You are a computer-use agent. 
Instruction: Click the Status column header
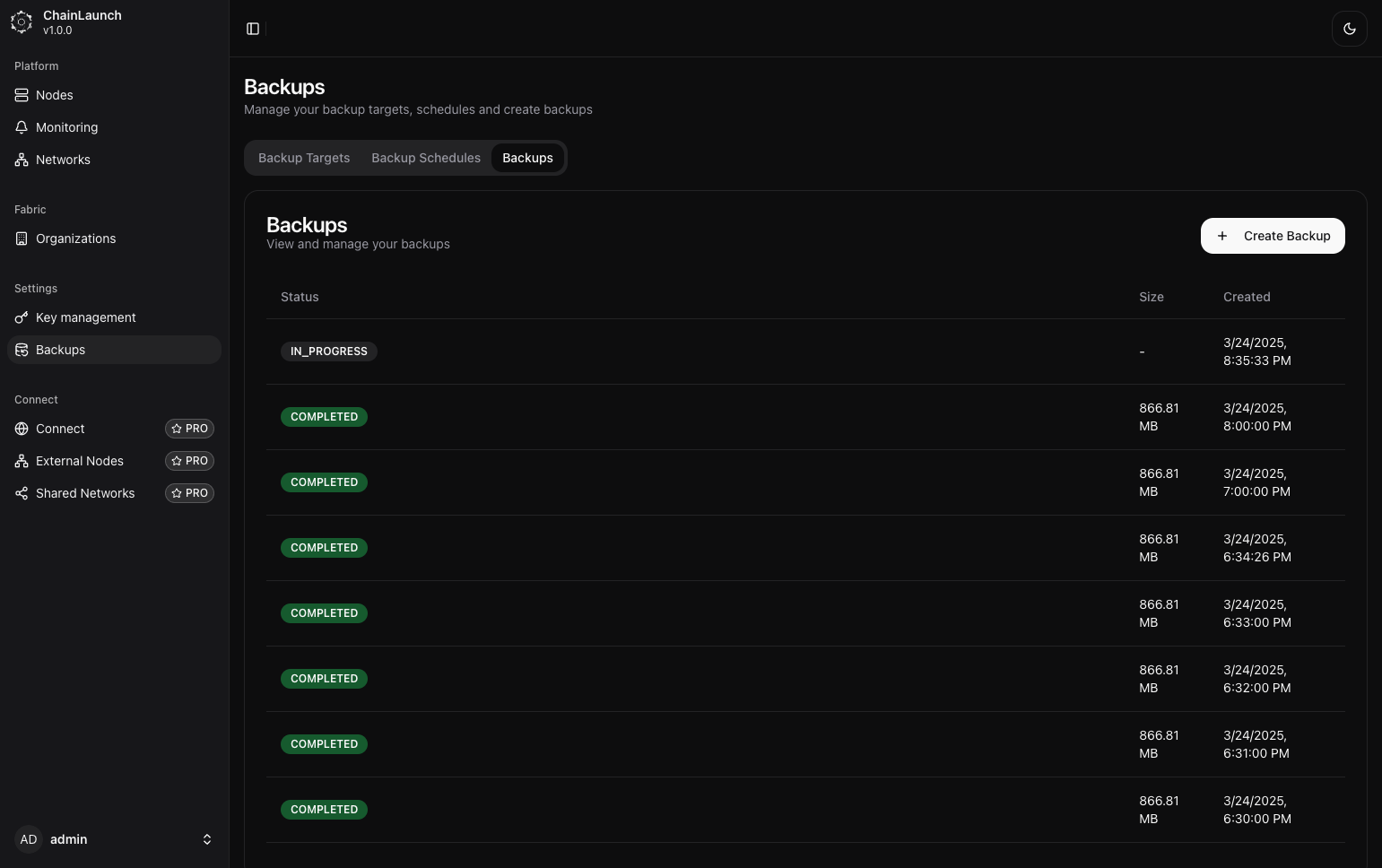[300, 297]
